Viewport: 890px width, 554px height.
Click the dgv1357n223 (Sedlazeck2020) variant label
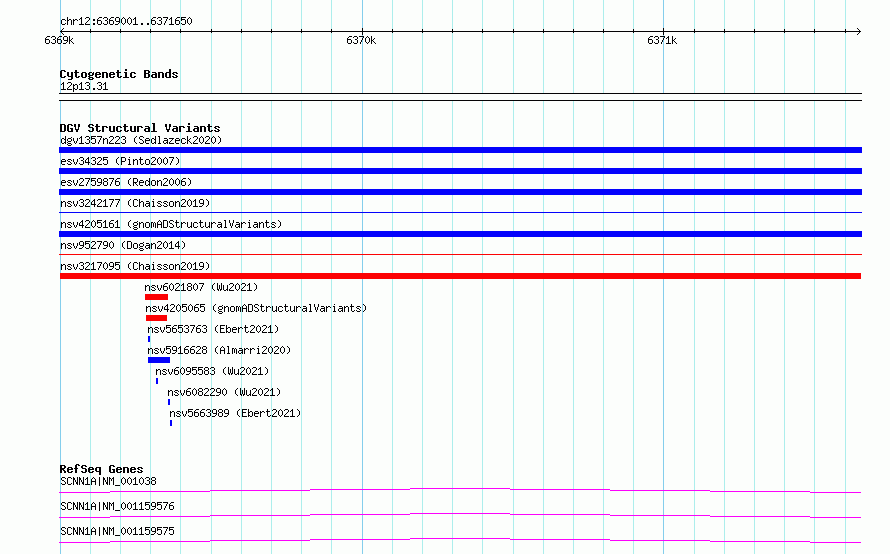(x=141, y=140)
